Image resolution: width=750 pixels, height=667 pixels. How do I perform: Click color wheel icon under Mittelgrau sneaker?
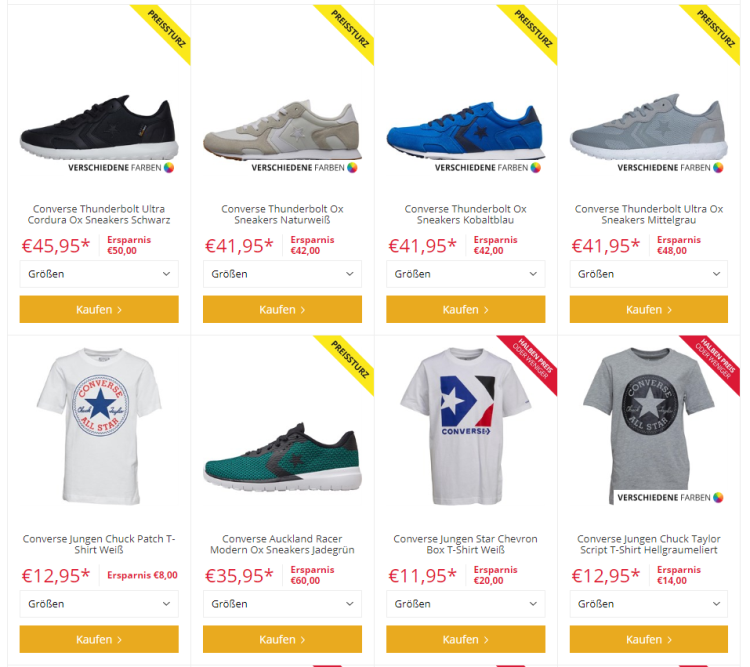[x=718, y=167]
